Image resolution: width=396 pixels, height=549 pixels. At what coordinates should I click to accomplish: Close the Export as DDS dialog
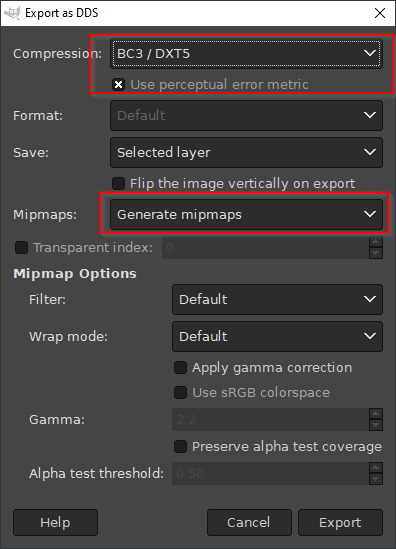click(x=380, y=13)
